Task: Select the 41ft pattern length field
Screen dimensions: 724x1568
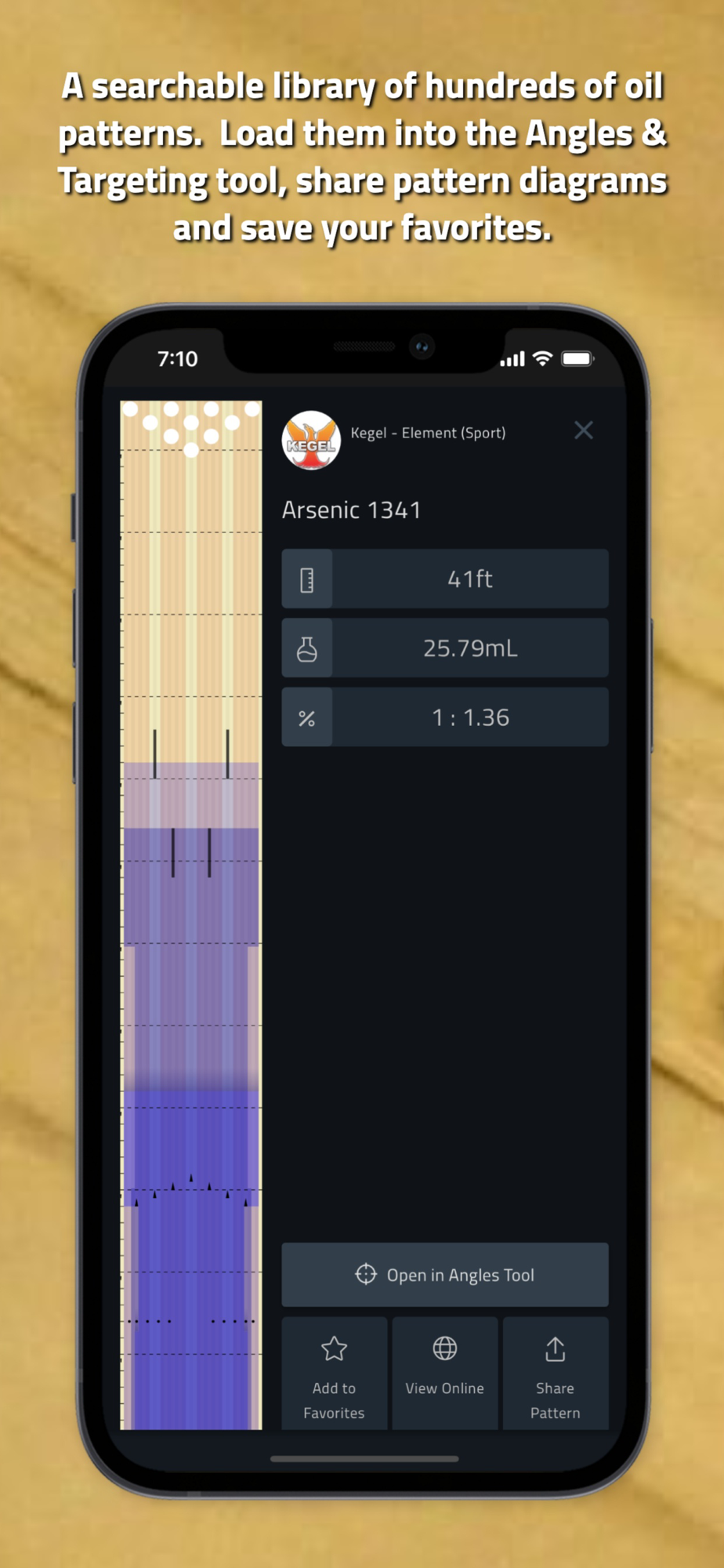Action: pos(445,579)
